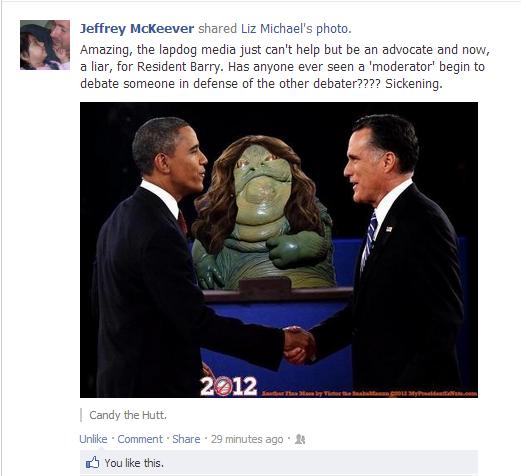Viewport: 521px width, 476px height.
Task: Click the Share link under the post
Action: point(186,439)
